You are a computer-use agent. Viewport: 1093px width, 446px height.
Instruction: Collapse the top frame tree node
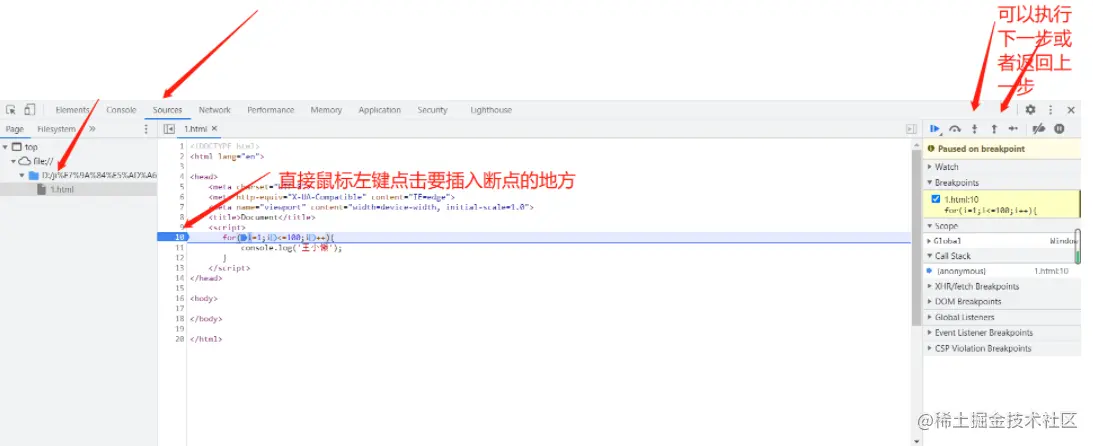(x=6, y=147)
